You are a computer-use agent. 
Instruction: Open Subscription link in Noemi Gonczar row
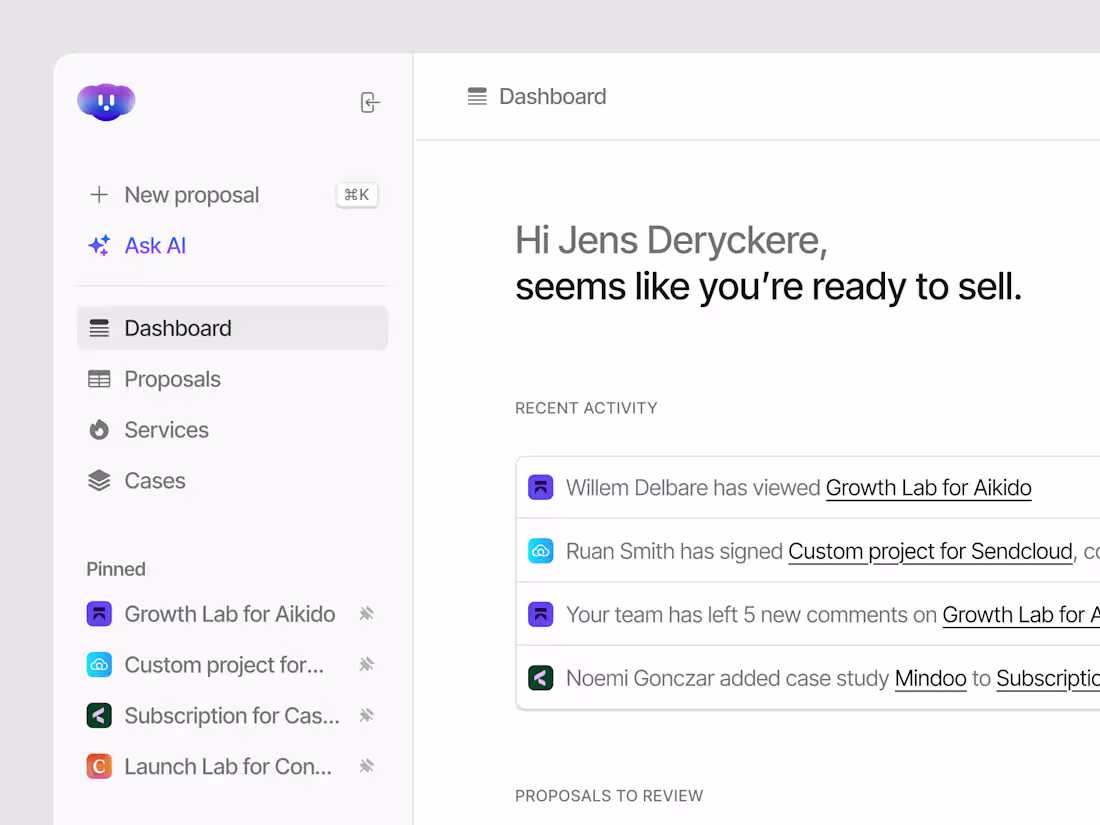coord(1048,678)
